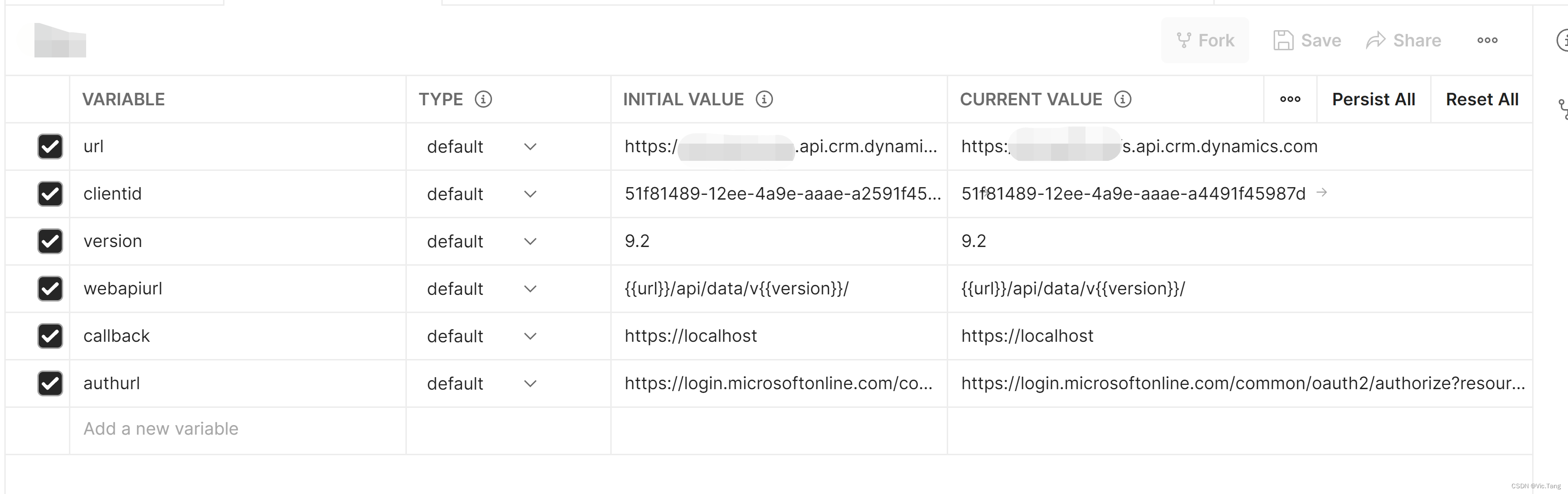The image size is (1568, 494).
Task: Select the CURRENT VALUE column header
Action: pyautogui.click(x=1031, y=99)
